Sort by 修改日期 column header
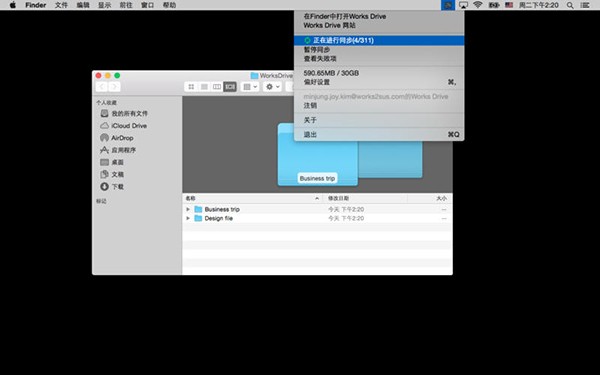Screen dimensions: 600x375 click(x=365, y=198)
